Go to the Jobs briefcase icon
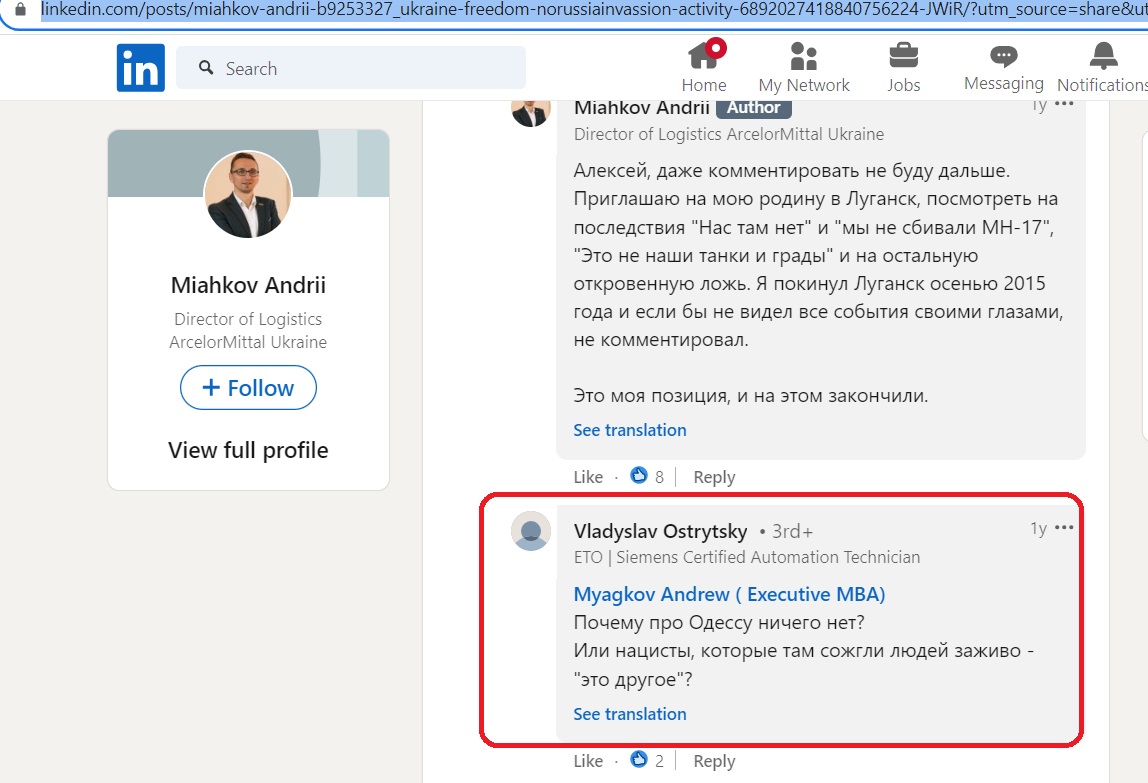This screenshot has height=783, width=1148. tap(903, 56)
